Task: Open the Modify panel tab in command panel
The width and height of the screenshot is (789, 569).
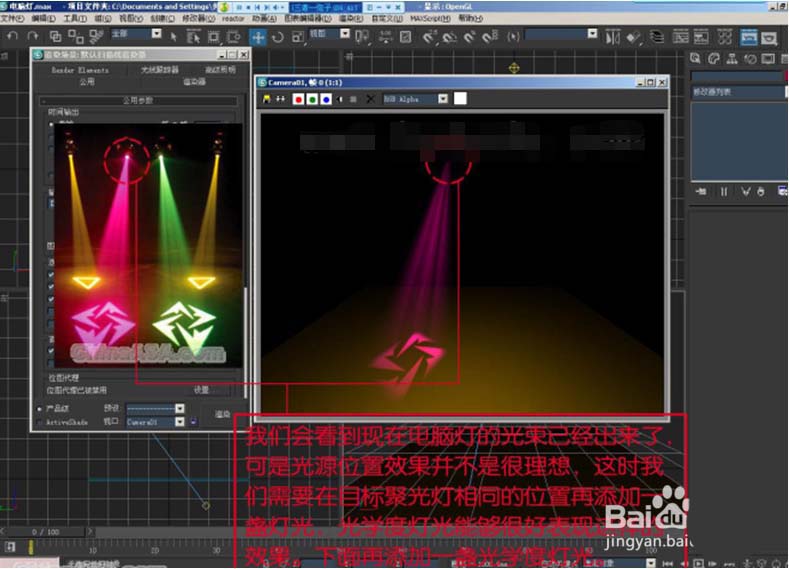Action: (x=714, y=59)
